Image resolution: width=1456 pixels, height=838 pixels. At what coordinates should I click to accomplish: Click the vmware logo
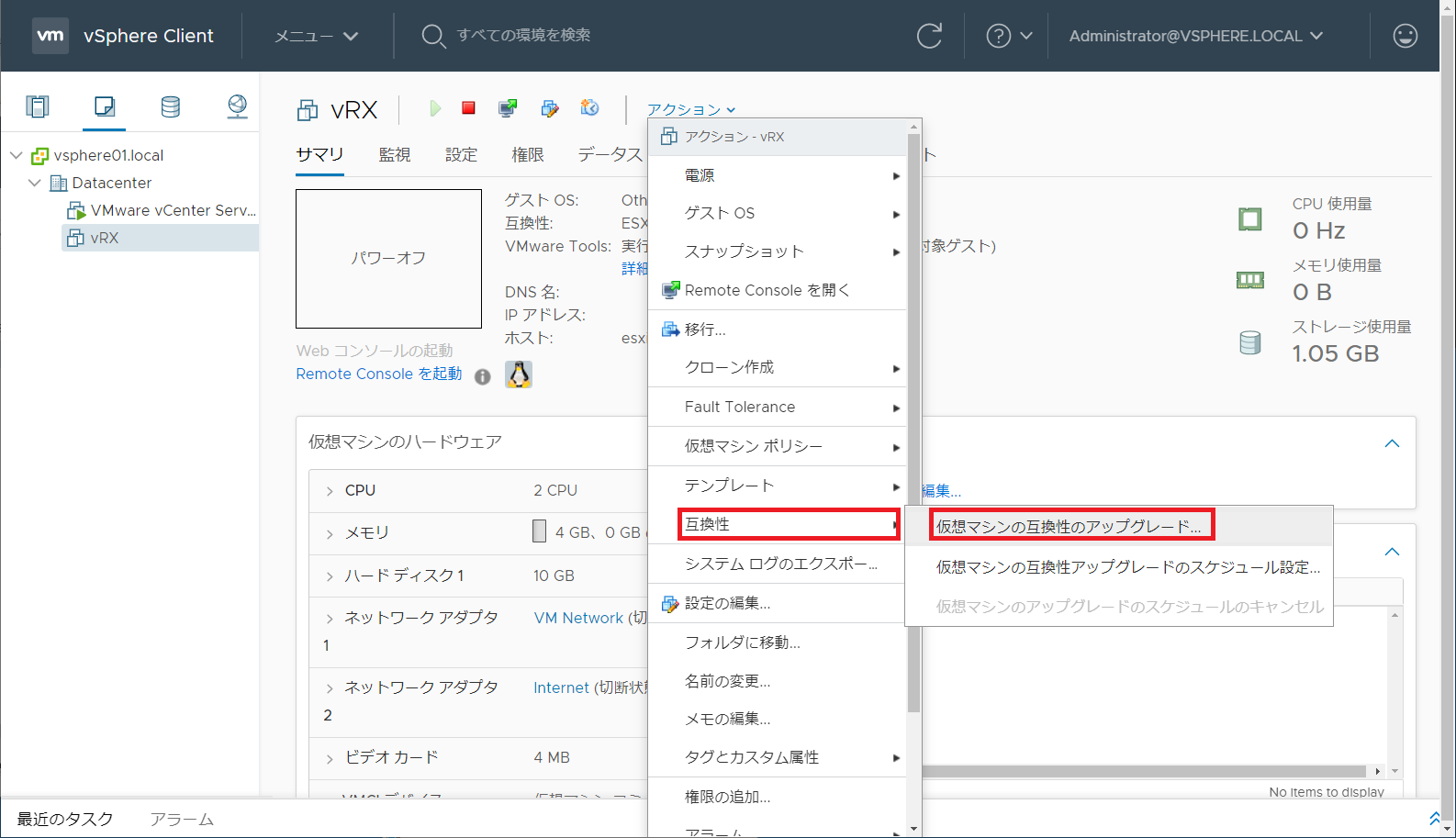click(x=50, y=36)
